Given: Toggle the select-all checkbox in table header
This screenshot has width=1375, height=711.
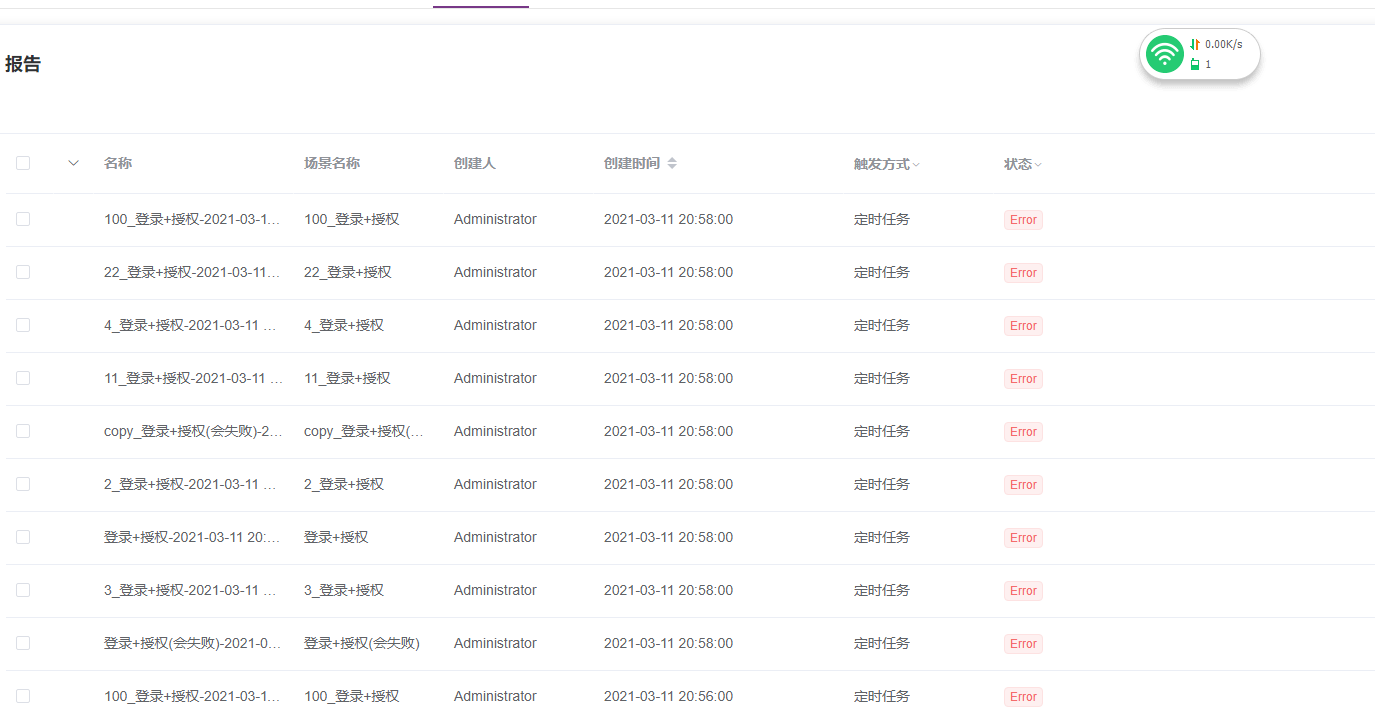Looking at the screenshot, I should pyautogui.click(x=23, y=163).
